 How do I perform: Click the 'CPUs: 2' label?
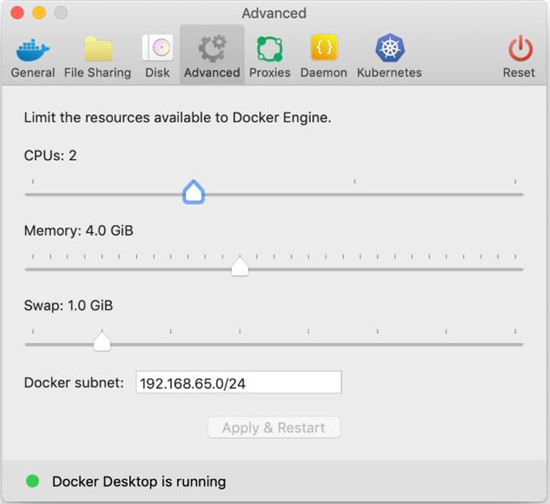50,155
